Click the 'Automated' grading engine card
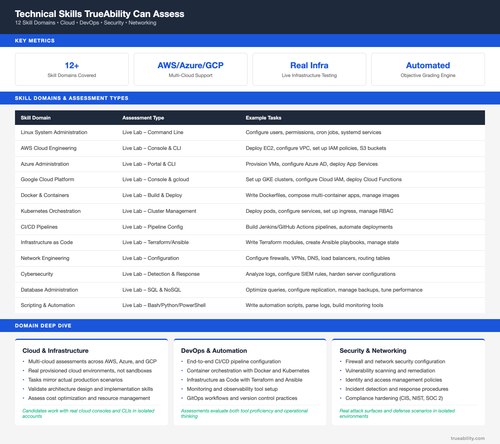500x444 pixels. 428,69
